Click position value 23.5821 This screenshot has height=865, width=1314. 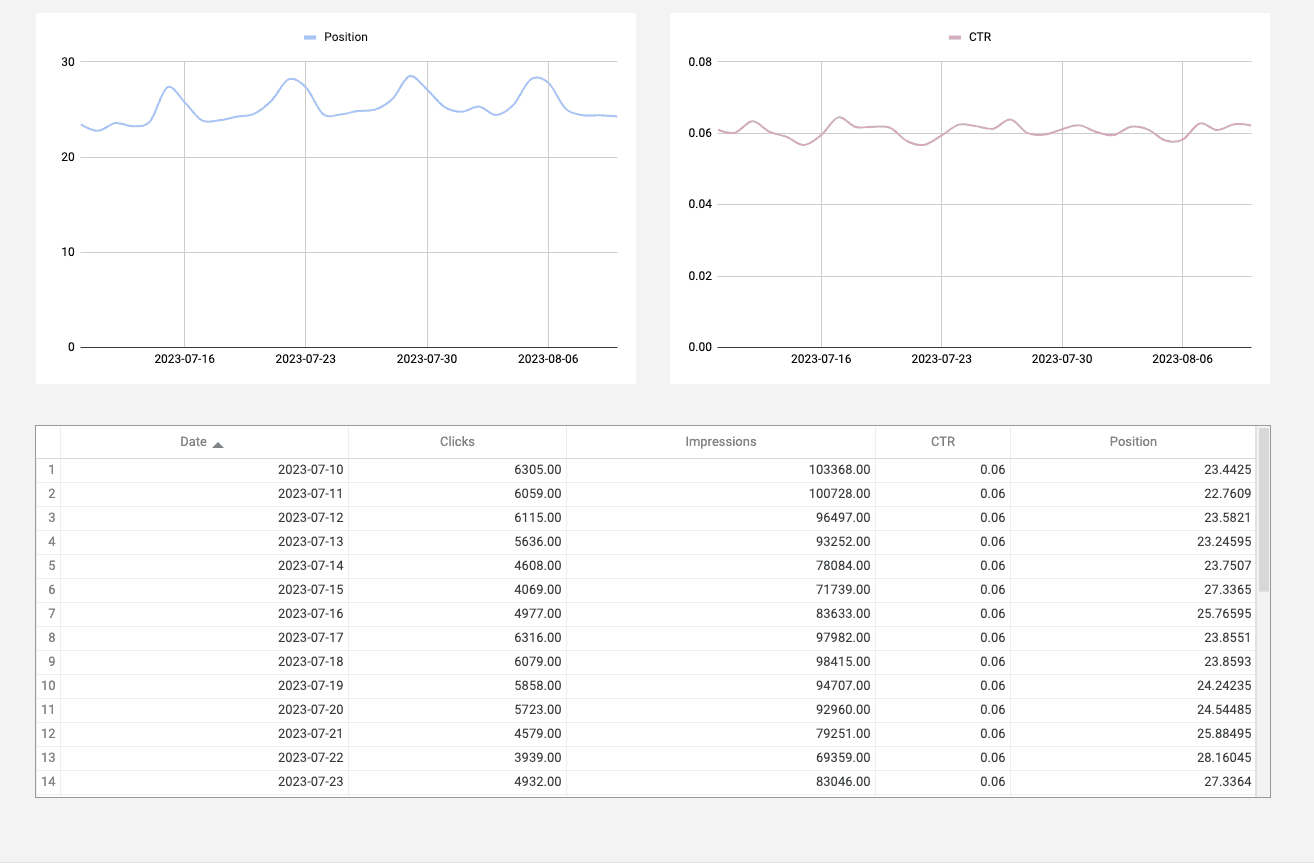point(1229,517)
